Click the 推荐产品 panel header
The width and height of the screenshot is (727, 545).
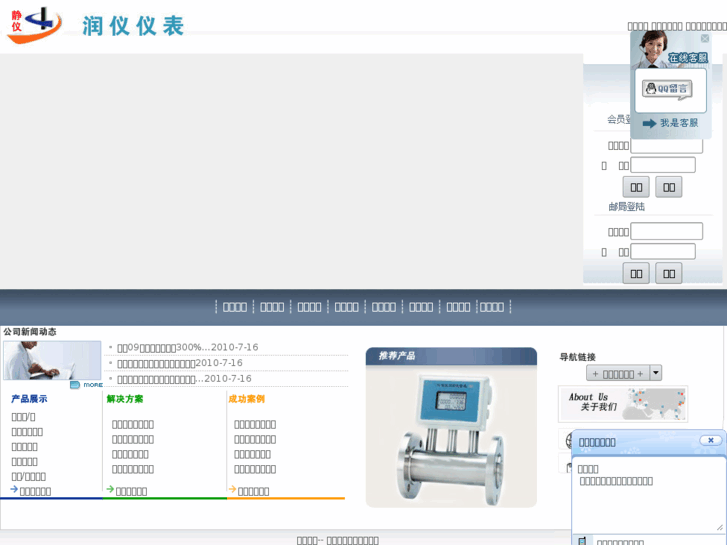[x=451, y=356]
